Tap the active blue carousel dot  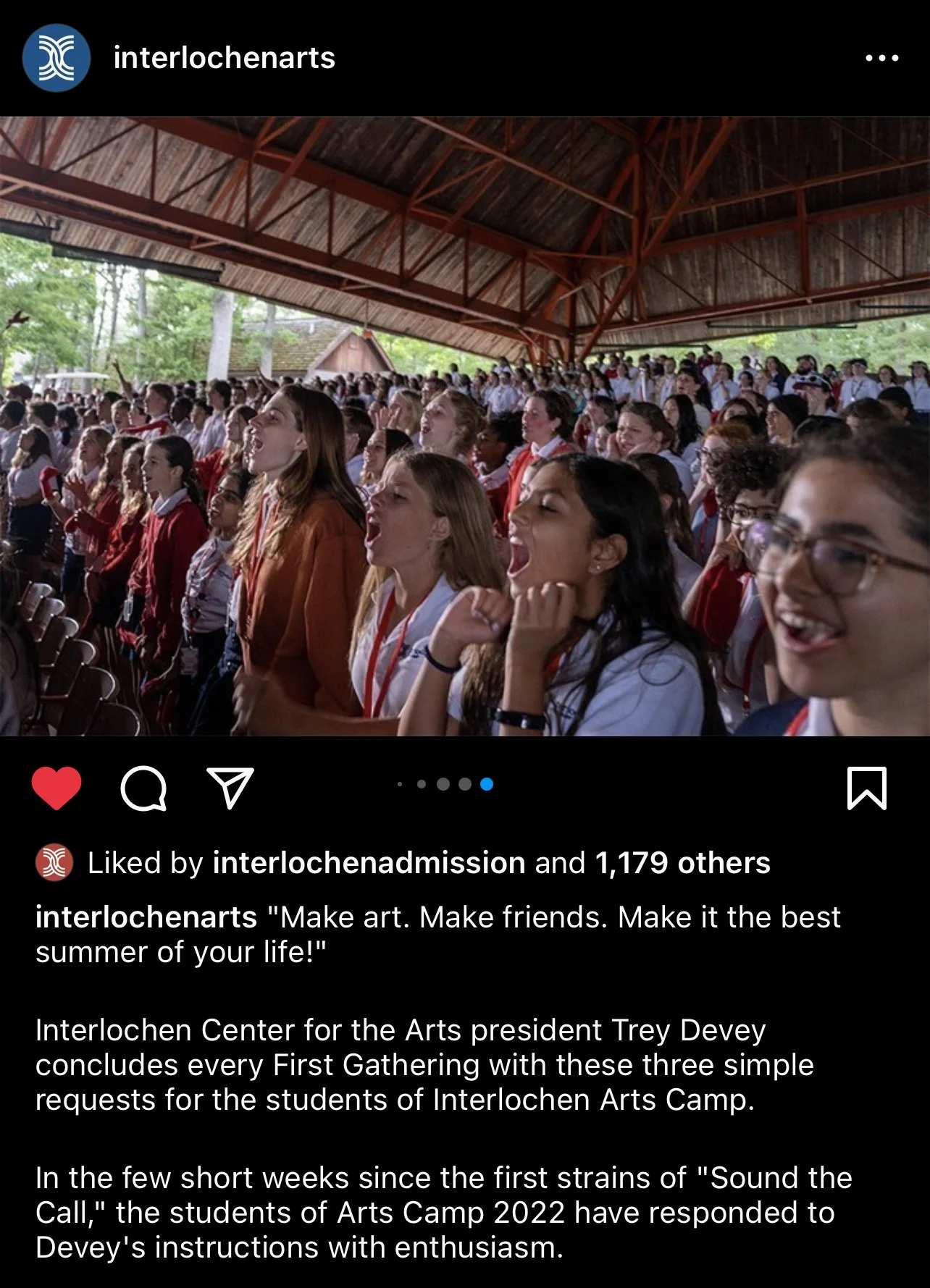[487, 784]
